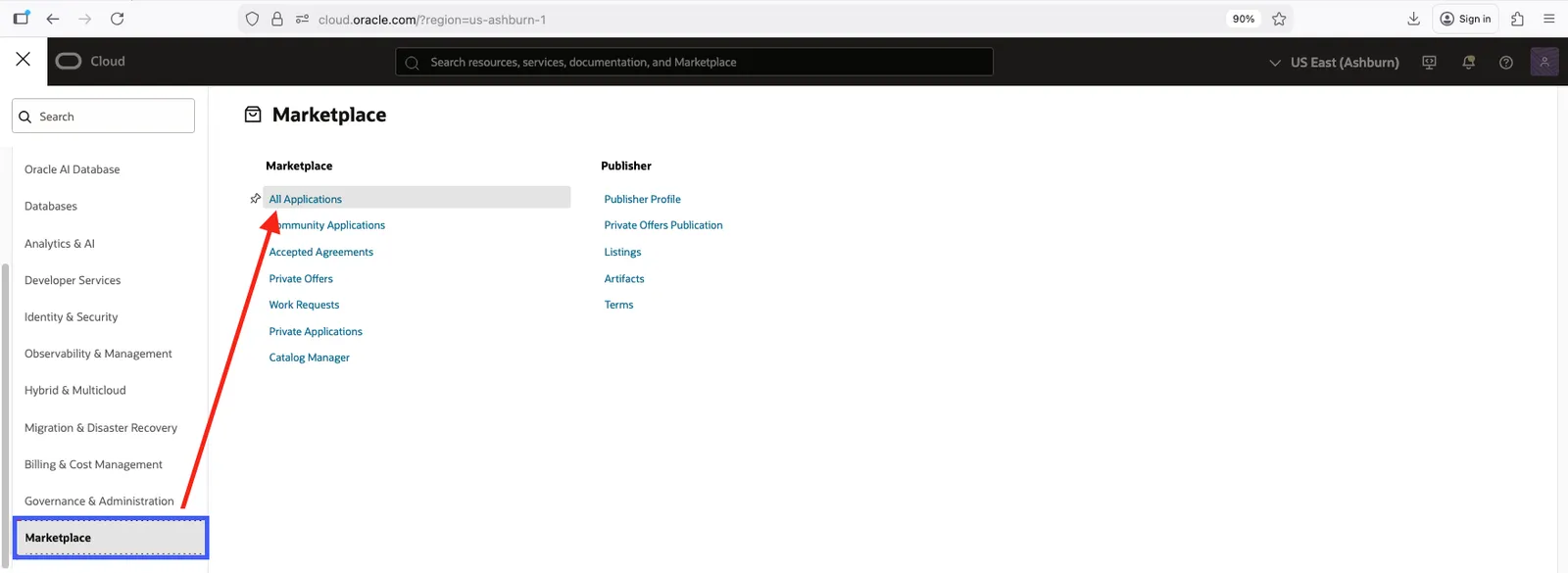Select Oracle AI Database in the menu

(x=73, y=169)
